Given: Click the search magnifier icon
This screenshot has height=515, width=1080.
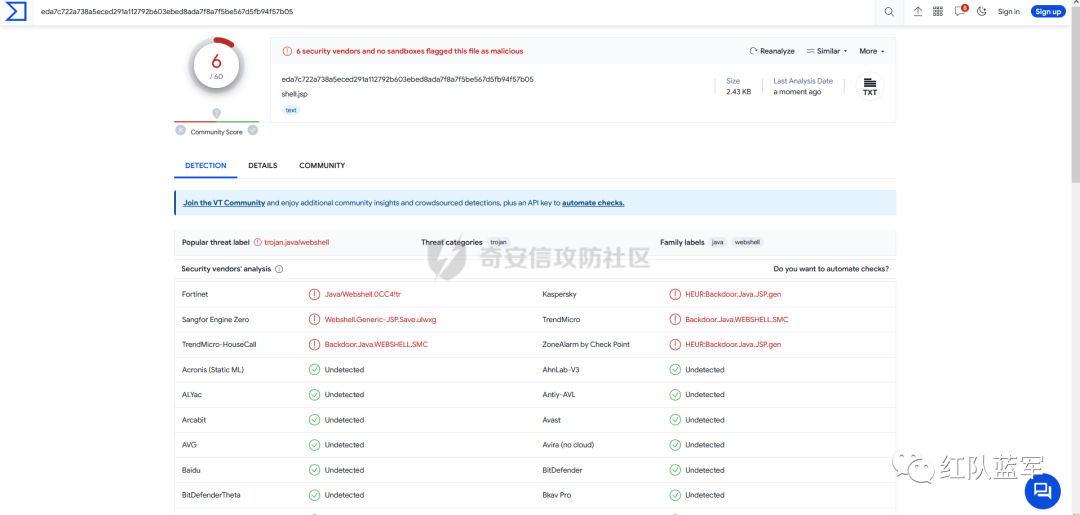Looking at the screenshot, I should 889,12.
